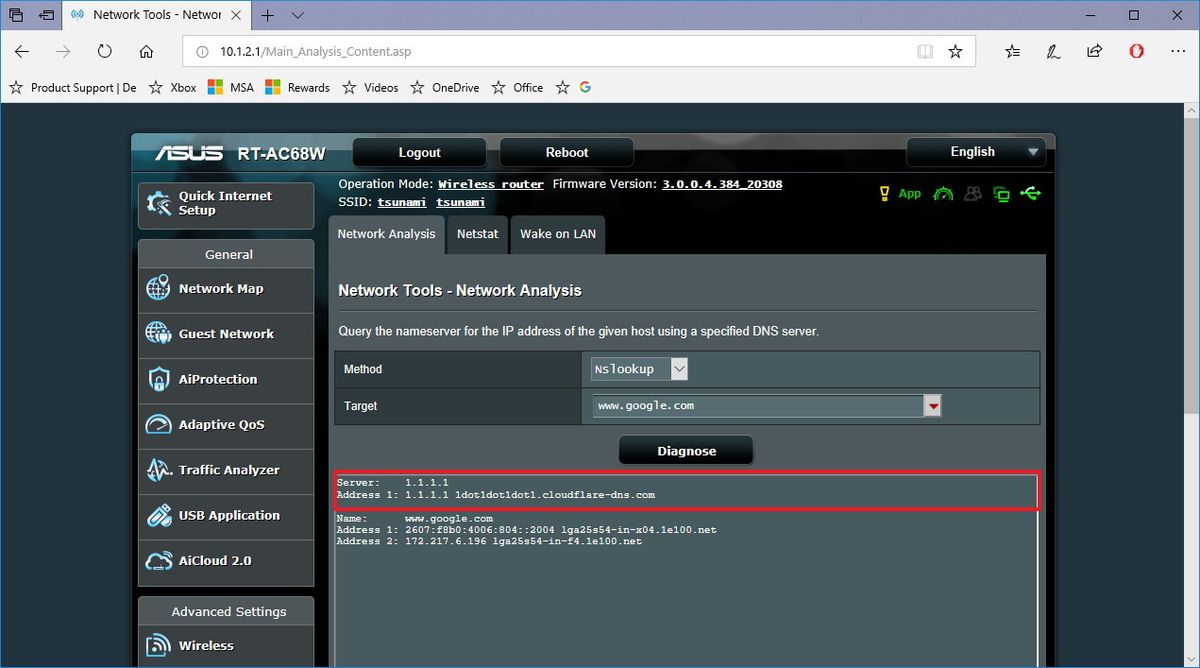Click the yellow firmware notification icon
The width and height of the screenshot is (1200, 668).
885,193
